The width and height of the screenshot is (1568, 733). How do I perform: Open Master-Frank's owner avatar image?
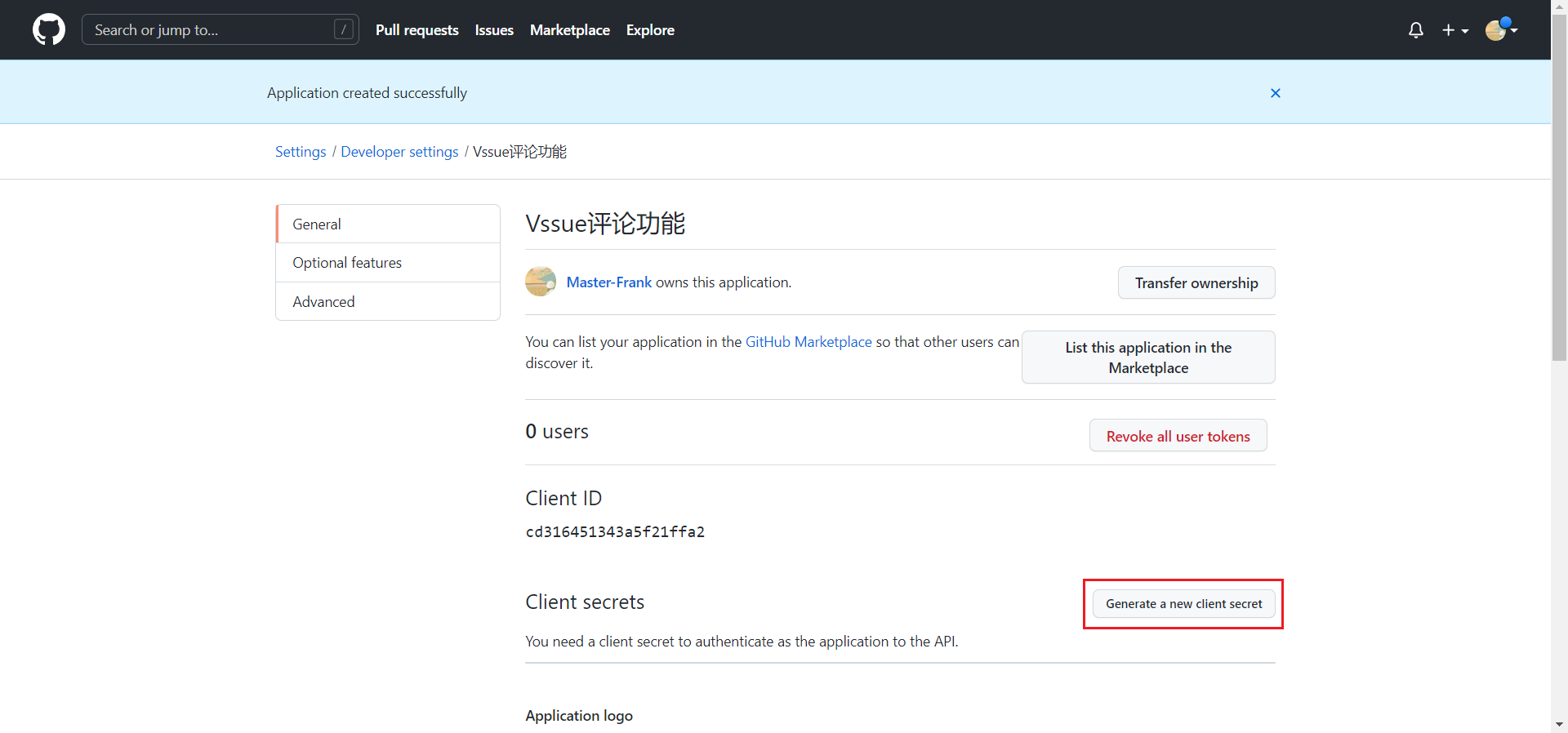(541, 282)
